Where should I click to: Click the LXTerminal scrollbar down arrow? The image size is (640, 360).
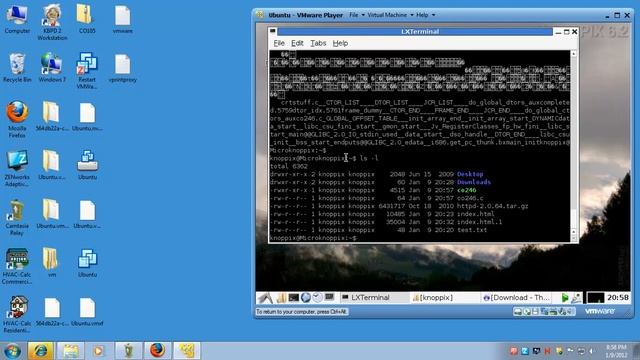click(x=573, y=238)
